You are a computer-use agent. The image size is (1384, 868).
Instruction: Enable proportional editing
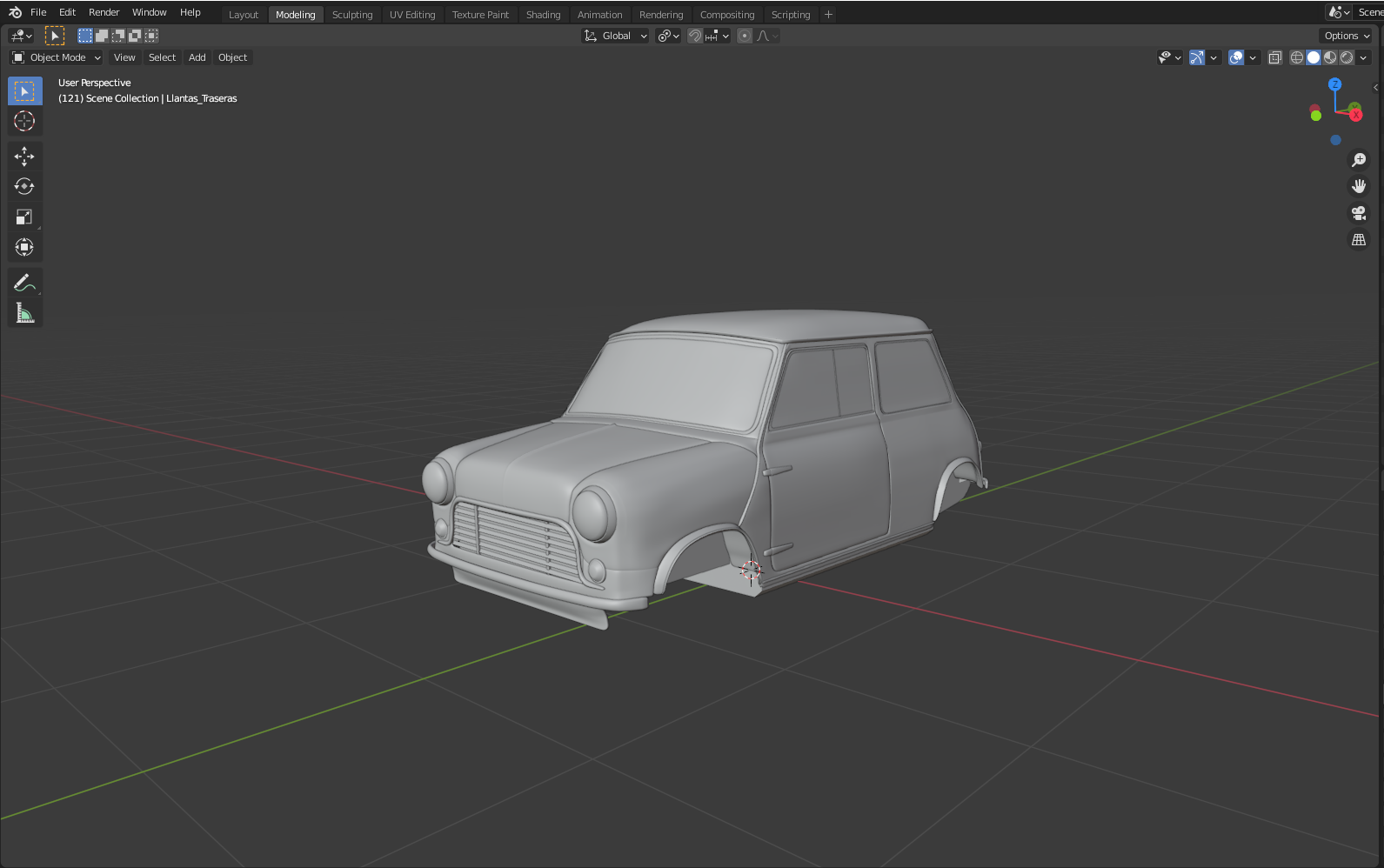745,36
